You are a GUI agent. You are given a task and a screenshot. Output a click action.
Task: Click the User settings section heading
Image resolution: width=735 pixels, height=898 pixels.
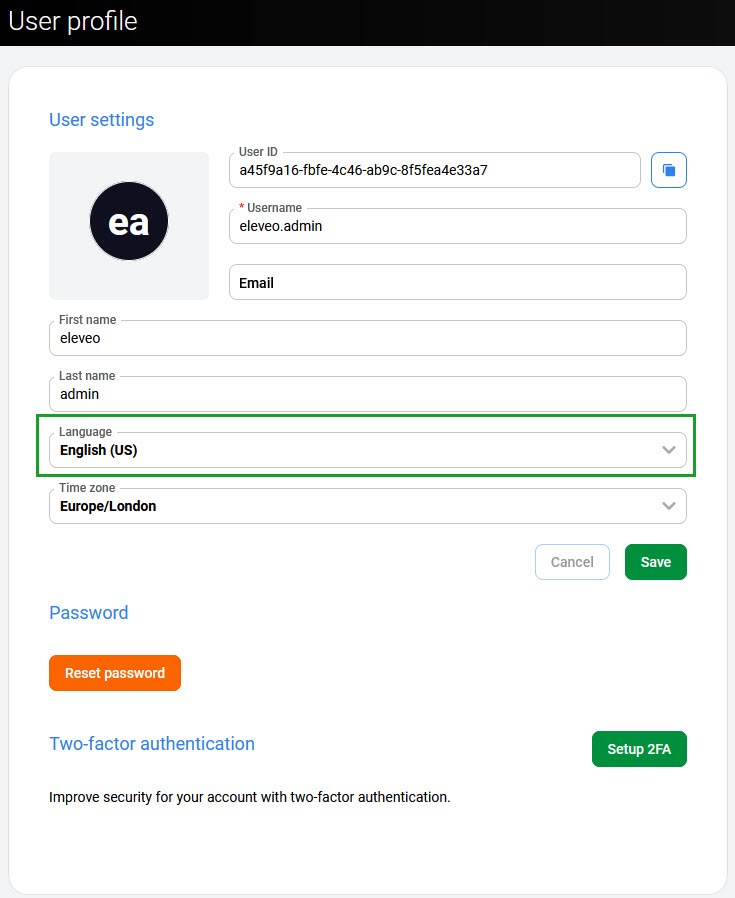point(102,120)
